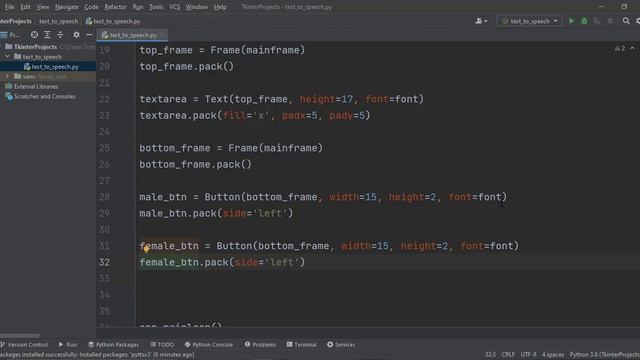Expand the venv folder chevron
640x360 pixels.
tap(7, 76)
